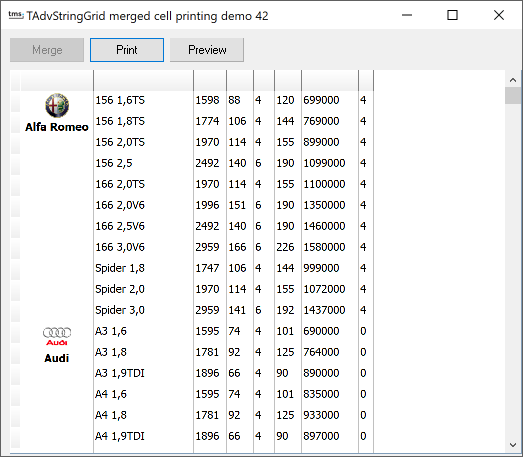Select cell 'A3 1,8'
This screenshot has width=523, height=457.
[111, 352]
